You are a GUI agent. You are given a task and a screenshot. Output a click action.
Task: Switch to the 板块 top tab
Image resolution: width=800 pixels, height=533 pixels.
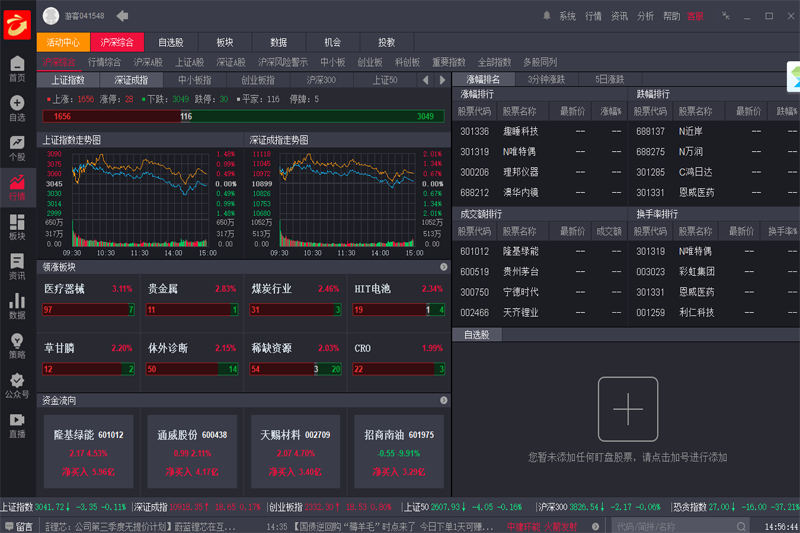224,42
